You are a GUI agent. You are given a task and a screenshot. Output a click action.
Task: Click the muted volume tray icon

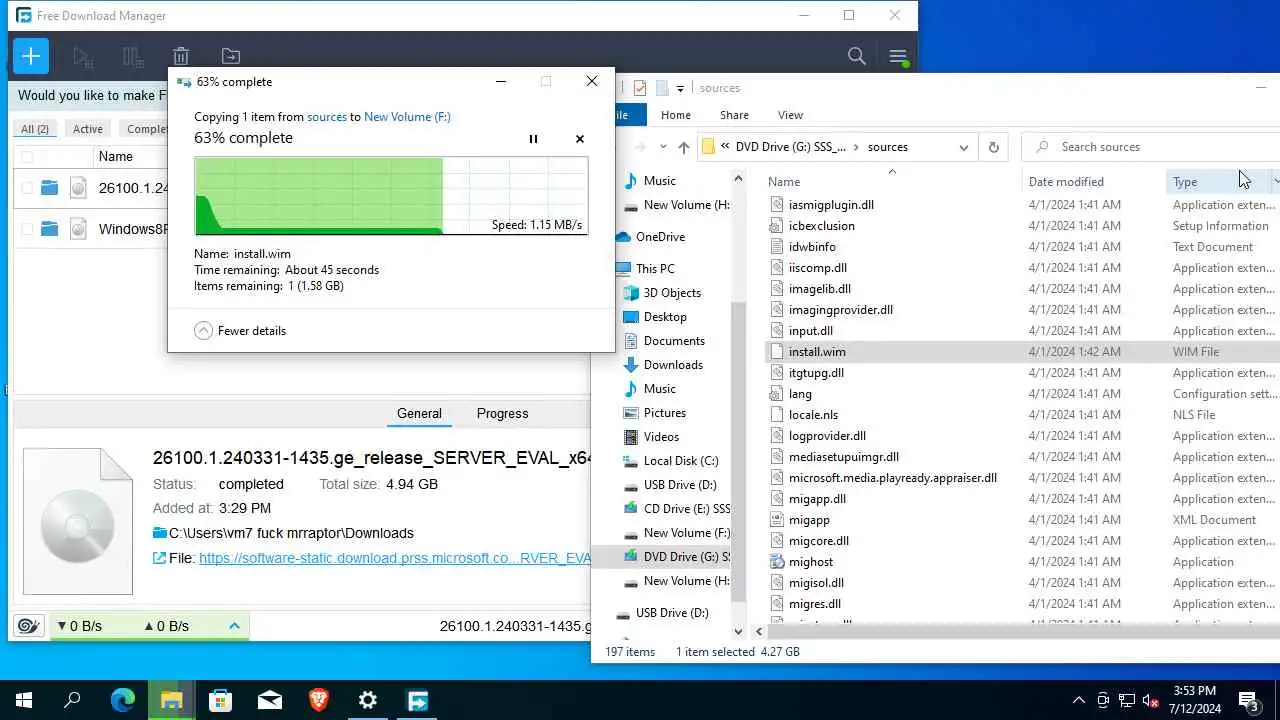1150,701
